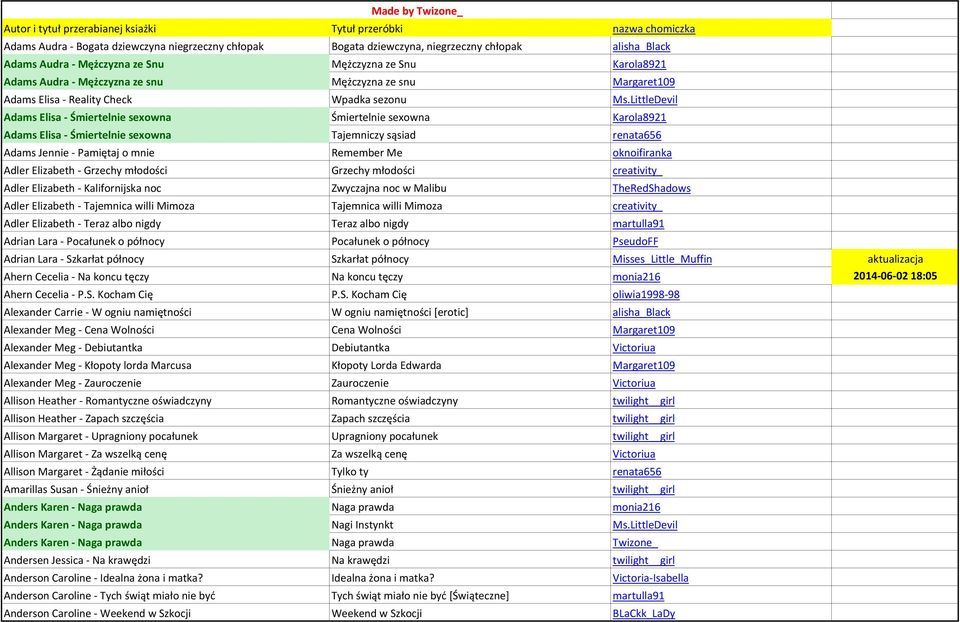Open the Victoria-Isabella link
Viewport: 960px width, 622px height.
[650, 579]
